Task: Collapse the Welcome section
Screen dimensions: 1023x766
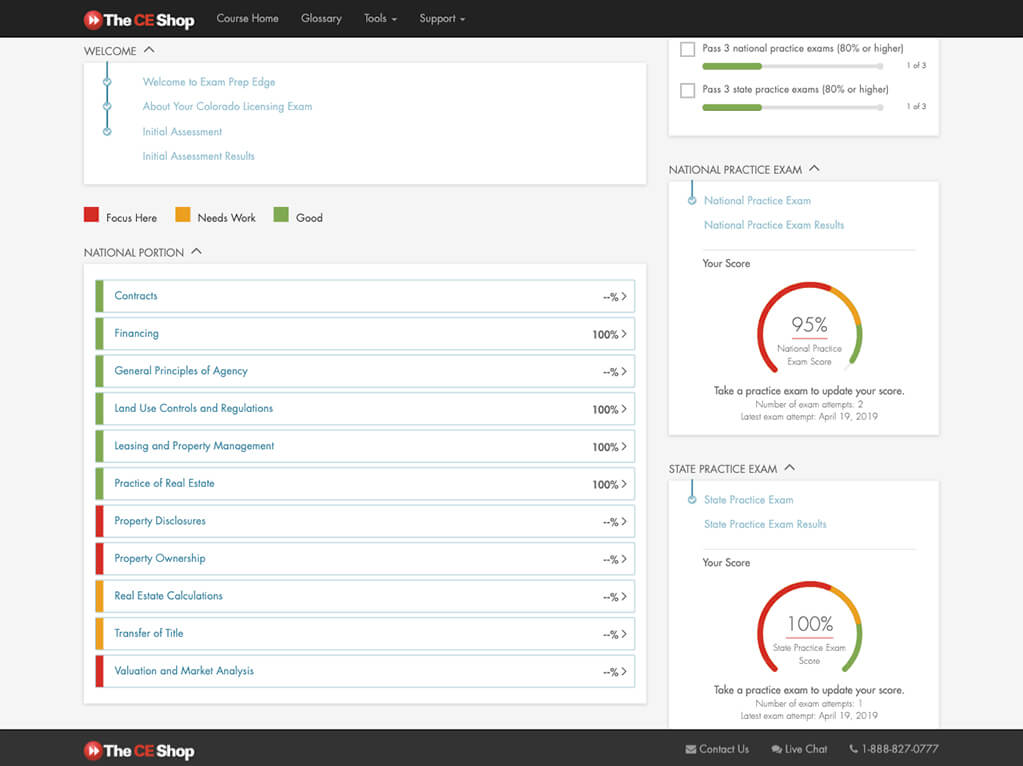Action: 149,49
